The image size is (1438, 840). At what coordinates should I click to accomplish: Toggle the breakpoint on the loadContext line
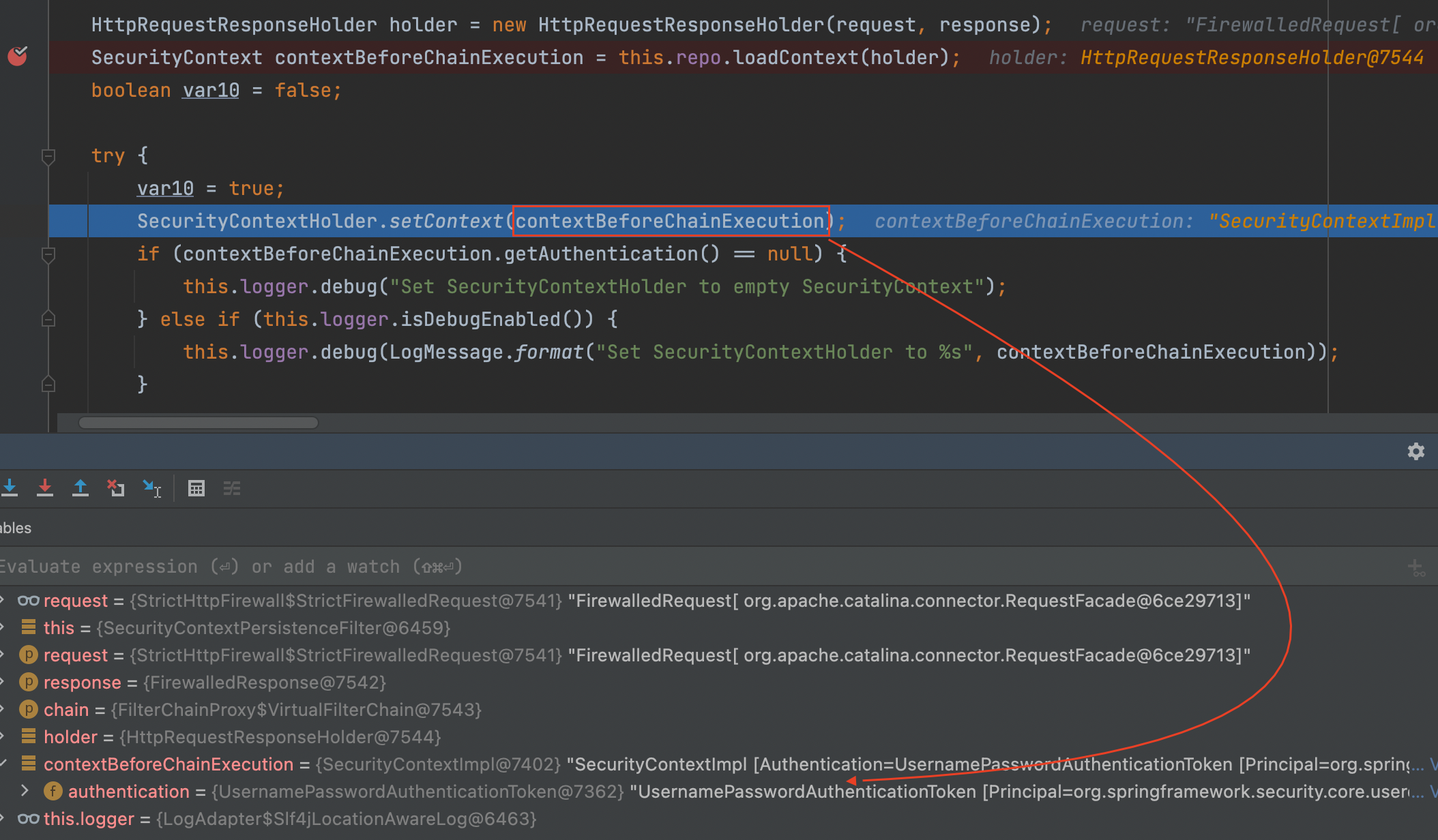[x=18, y=57]
